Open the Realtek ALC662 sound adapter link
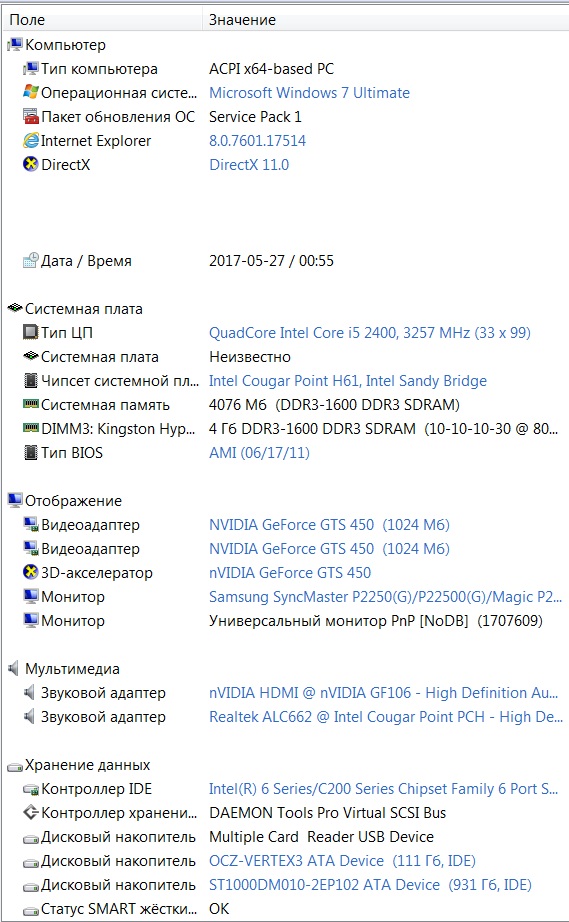The height and width of the screenshot is (922, 569). coord(386,717)
